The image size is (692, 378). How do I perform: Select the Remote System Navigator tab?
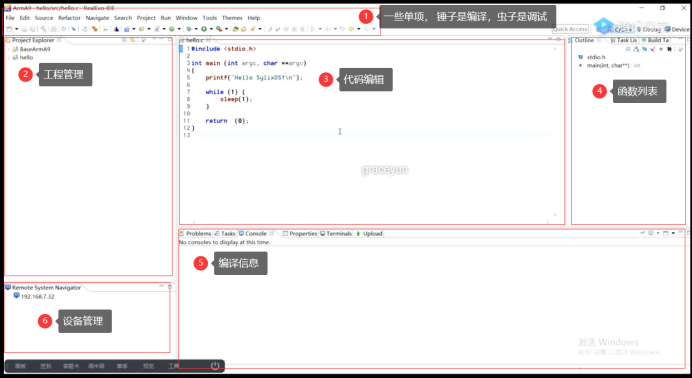(x=43, y=288)
